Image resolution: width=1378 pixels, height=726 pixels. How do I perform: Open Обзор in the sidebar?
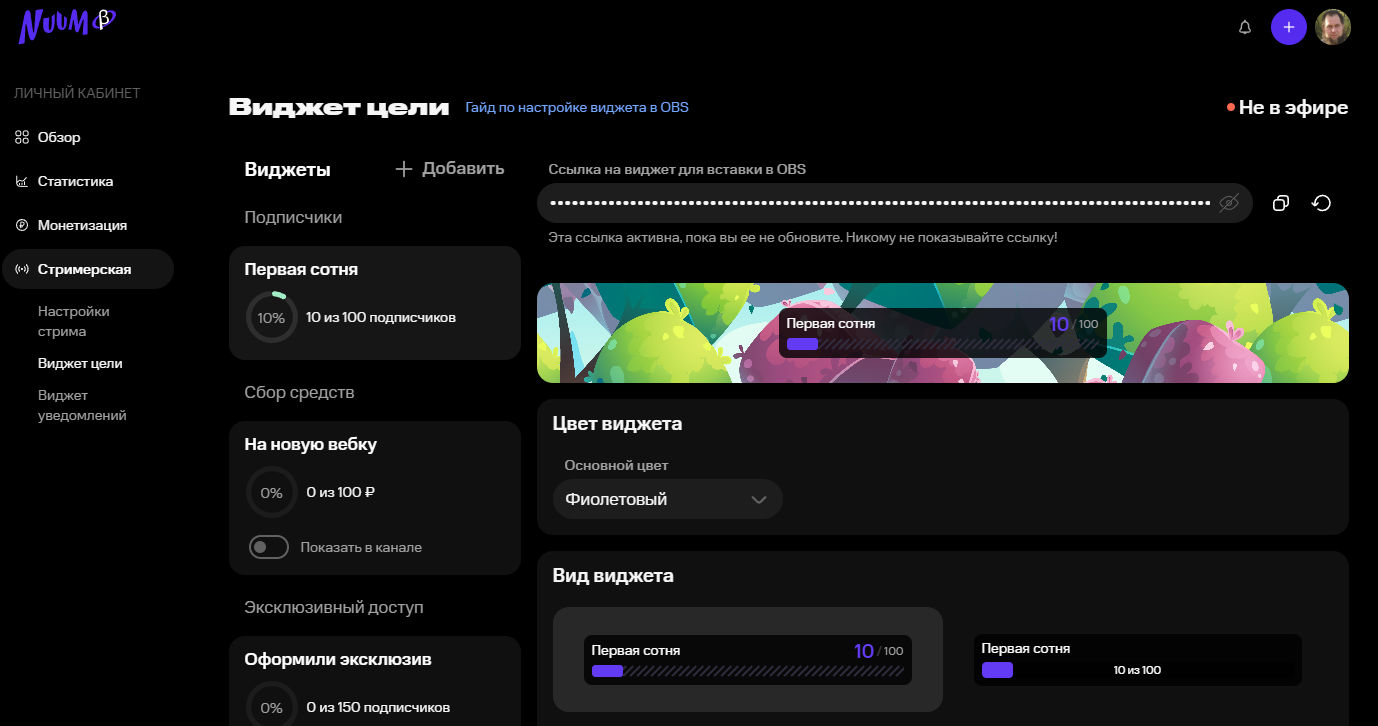coord(58,137)
